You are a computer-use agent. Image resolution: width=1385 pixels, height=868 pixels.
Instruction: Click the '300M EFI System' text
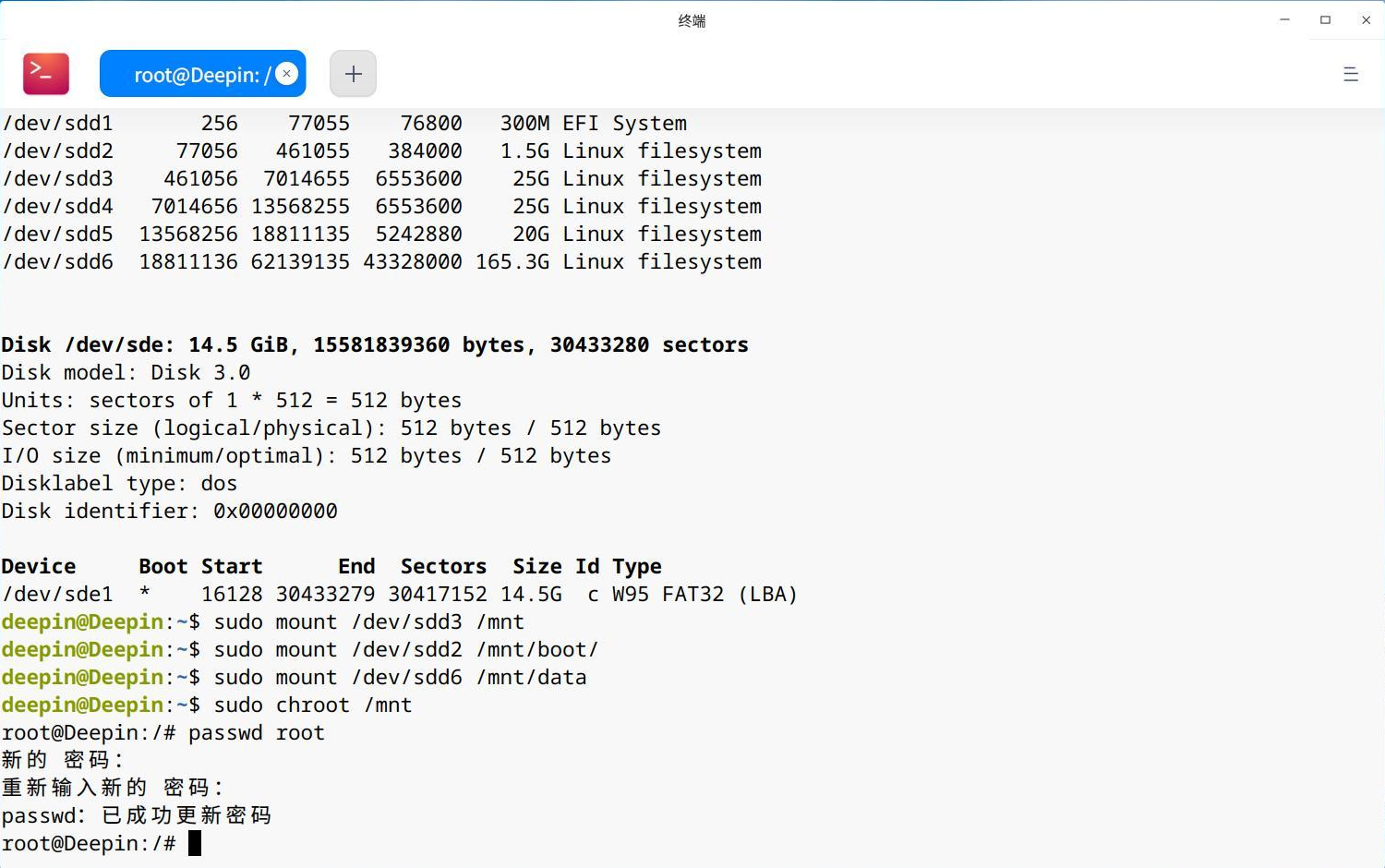coord(594,124)
